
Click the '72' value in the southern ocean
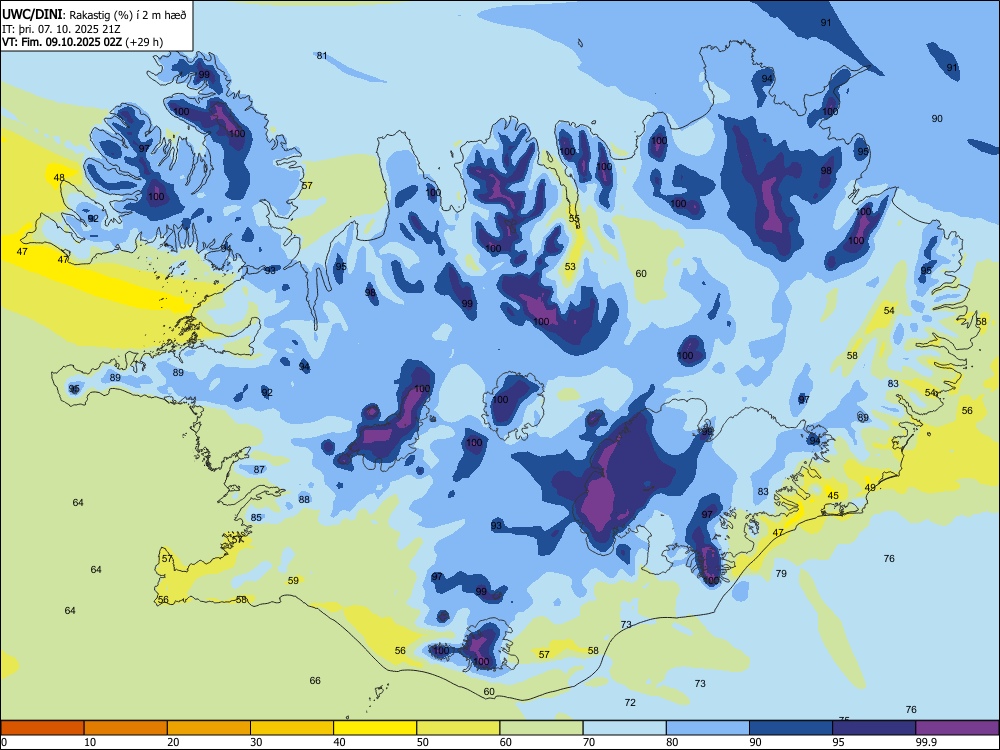tap(630, 702)
